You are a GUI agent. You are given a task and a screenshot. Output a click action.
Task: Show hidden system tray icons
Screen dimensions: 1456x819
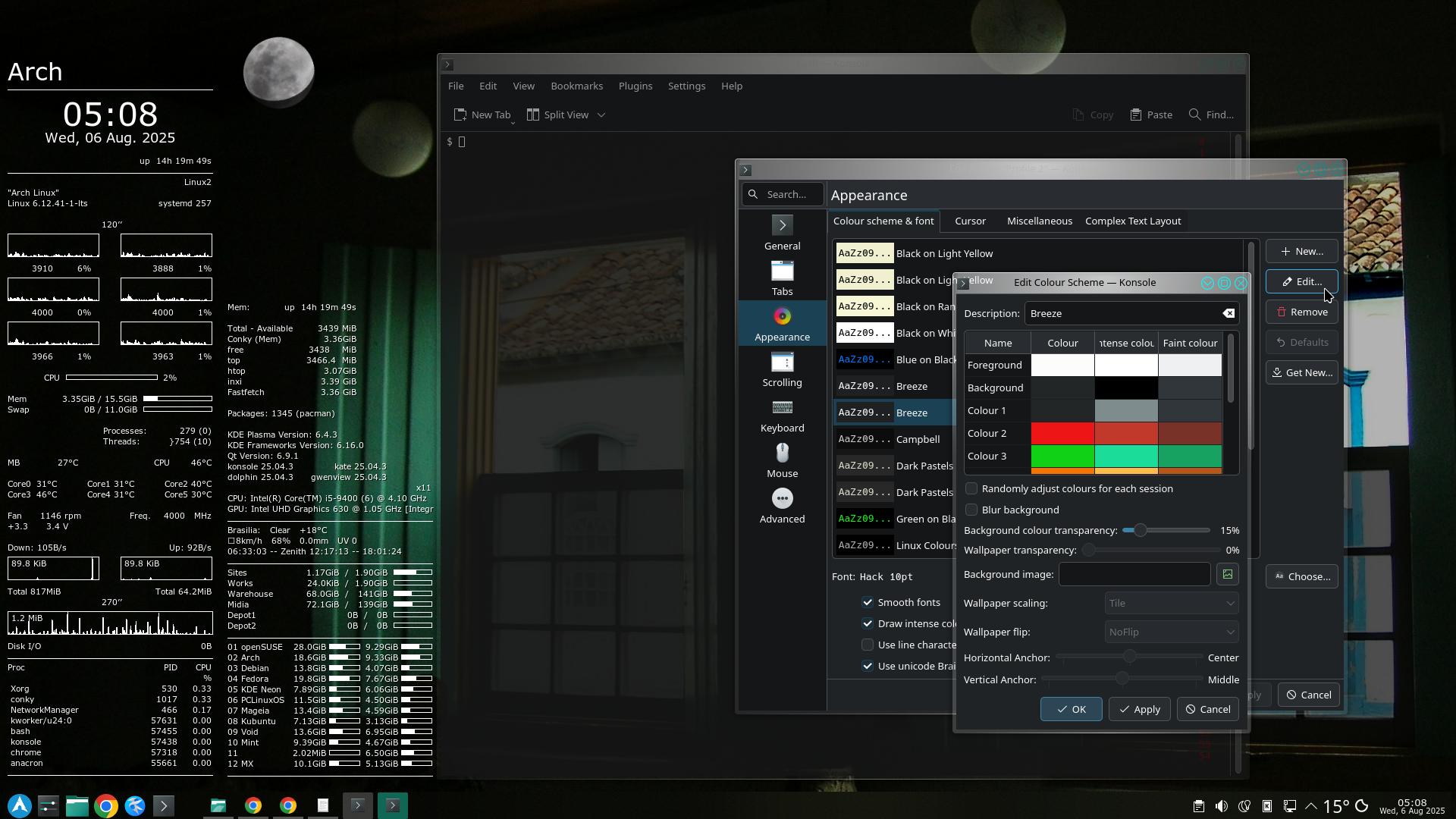click(1310, 806)
